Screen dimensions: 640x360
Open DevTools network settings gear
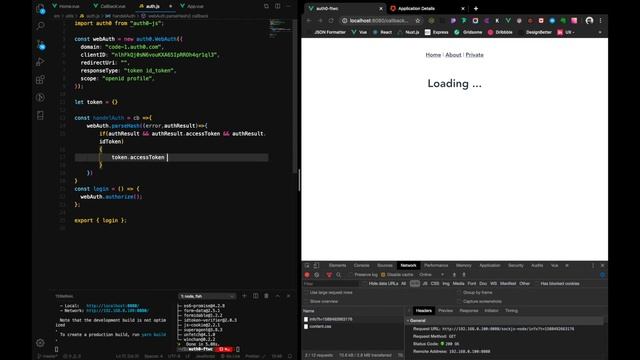pyautogui.click(x=602, y=275)
